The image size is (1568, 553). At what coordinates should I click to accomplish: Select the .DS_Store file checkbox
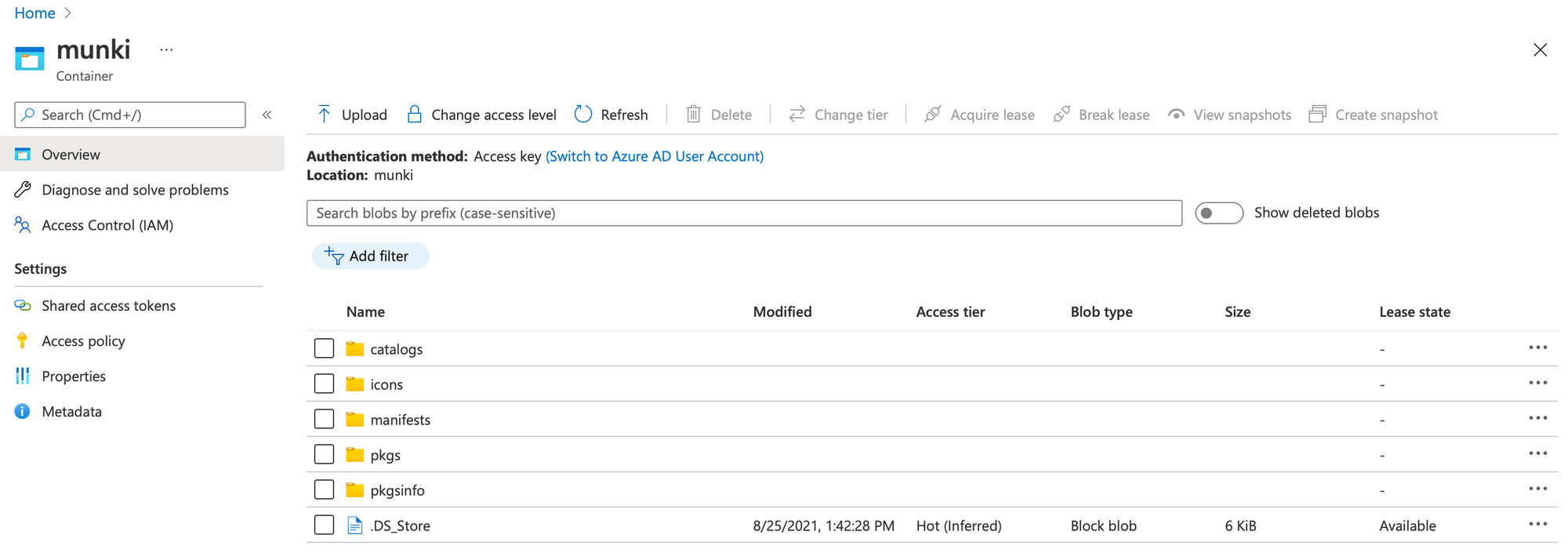pyautogui.click(x=324, y=525)
